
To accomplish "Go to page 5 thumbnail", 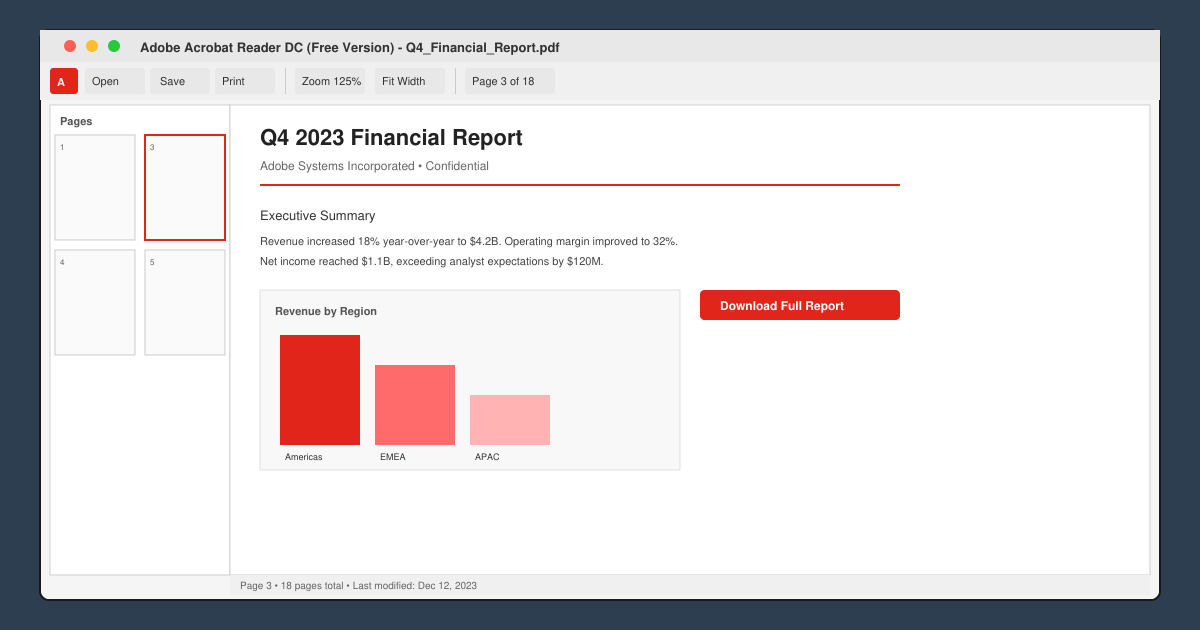I will tap(185, 302).
